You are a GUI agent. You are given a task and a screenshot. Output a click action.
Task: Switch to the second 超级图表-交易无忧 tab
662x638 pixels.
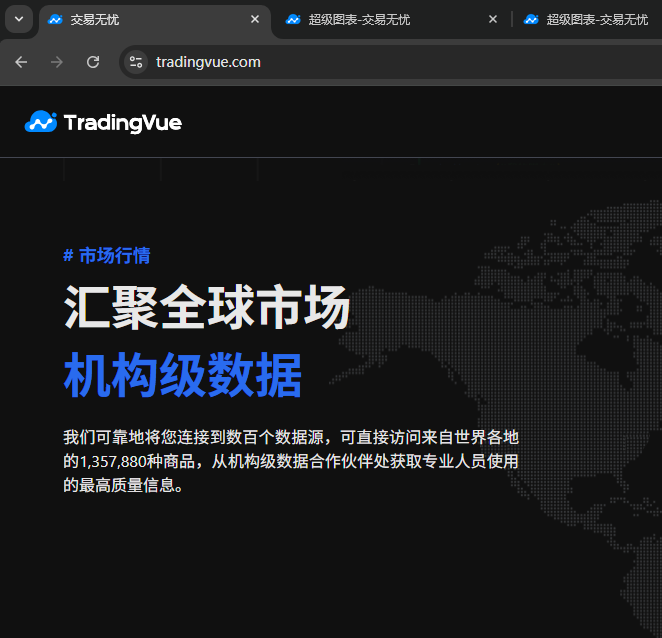(393, 19)
